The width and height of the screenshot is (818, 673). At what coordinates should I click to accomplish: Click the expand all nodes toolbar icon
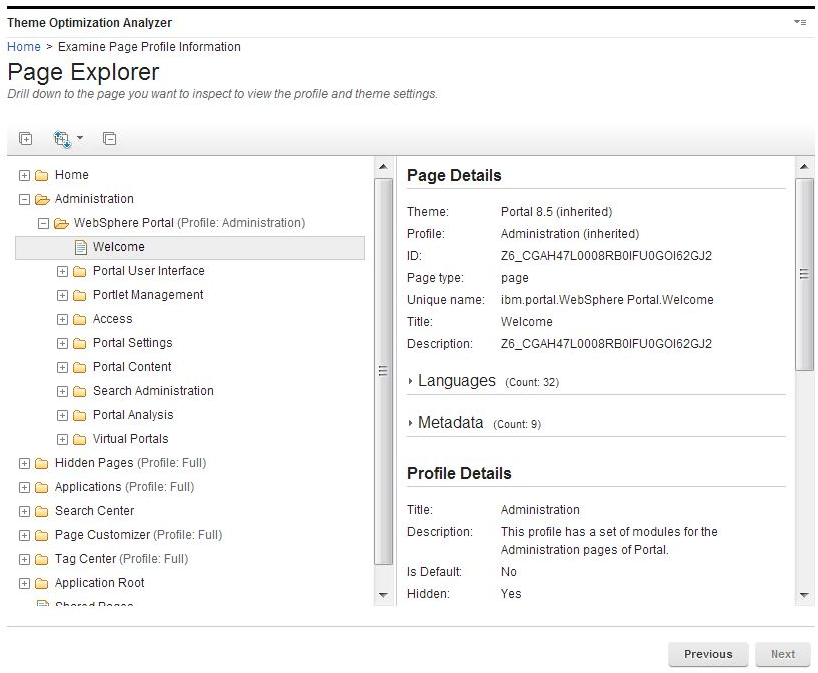(25, 139)
